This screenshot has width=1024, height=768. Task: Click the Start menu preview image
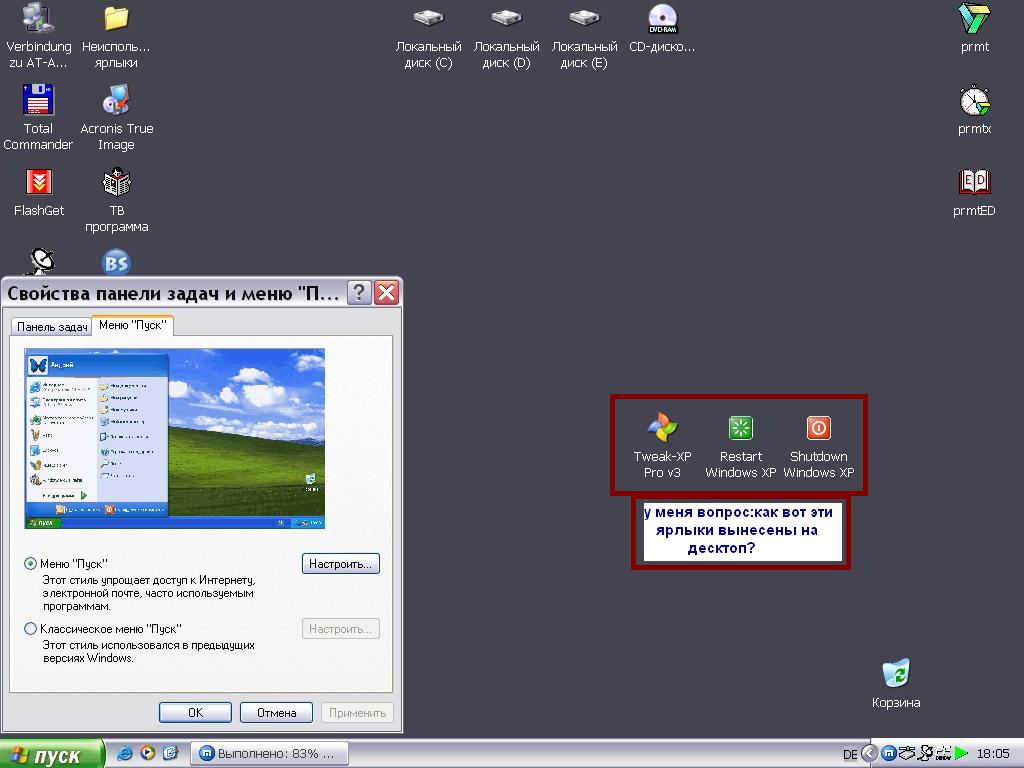174,438
